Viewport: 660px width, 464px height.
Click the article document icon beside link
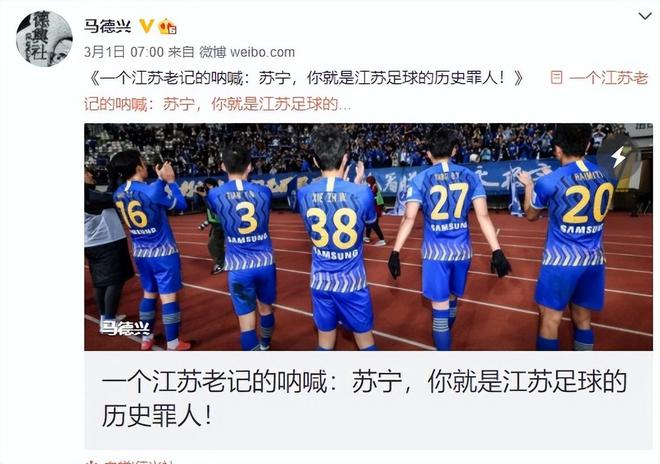tap(556, 78)
